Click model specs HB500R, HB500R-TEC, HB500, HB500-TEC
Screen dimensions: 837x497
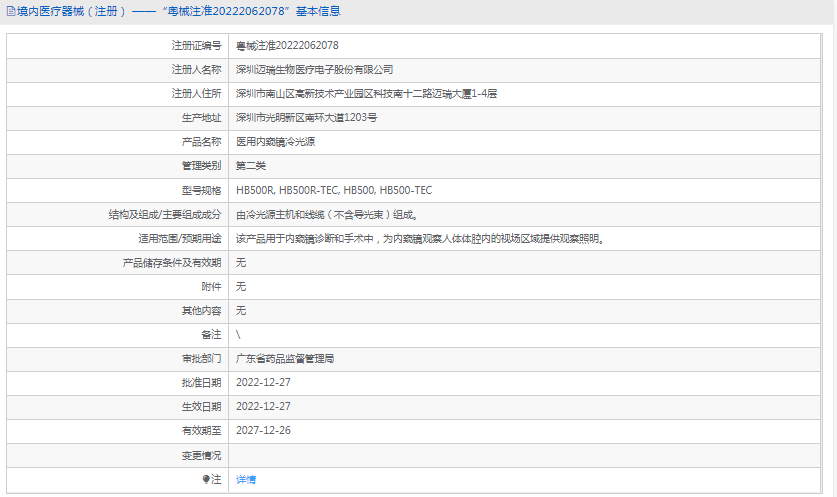[334, 191]
